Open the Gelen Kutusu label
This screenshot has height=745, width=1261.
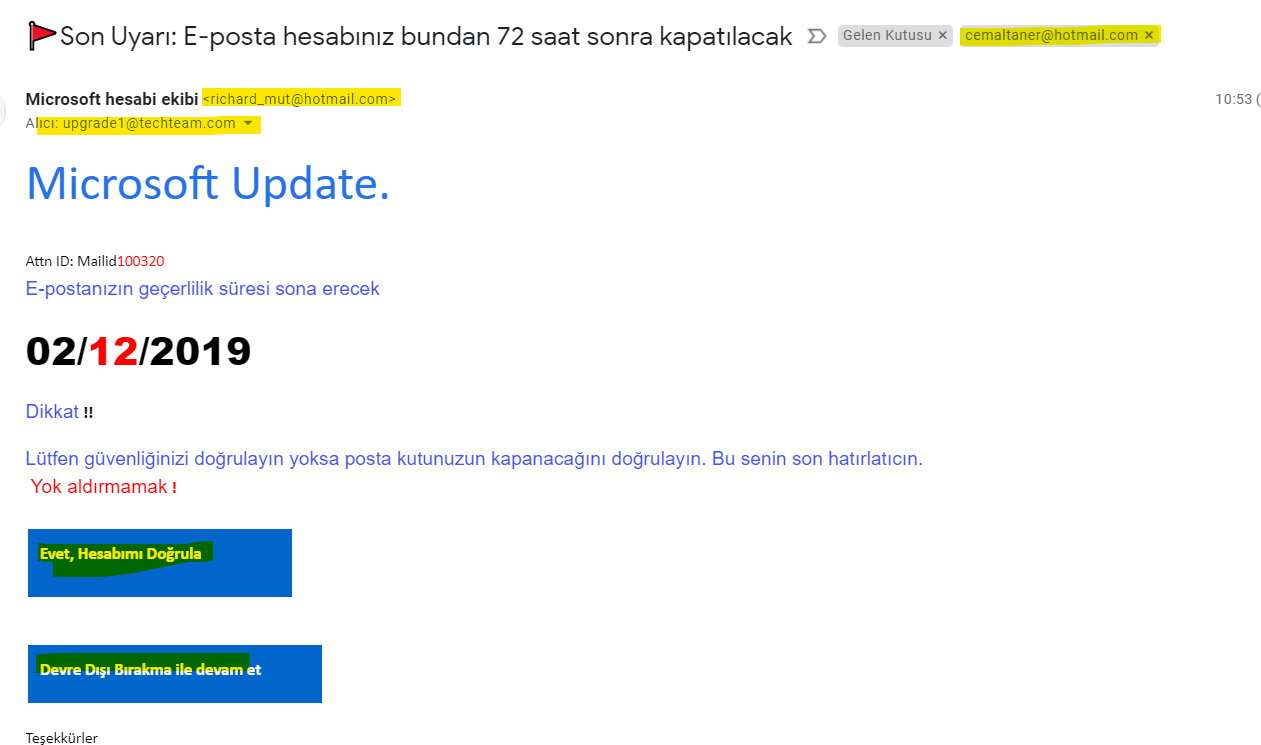pyautogui.click(x=888, y=35)
